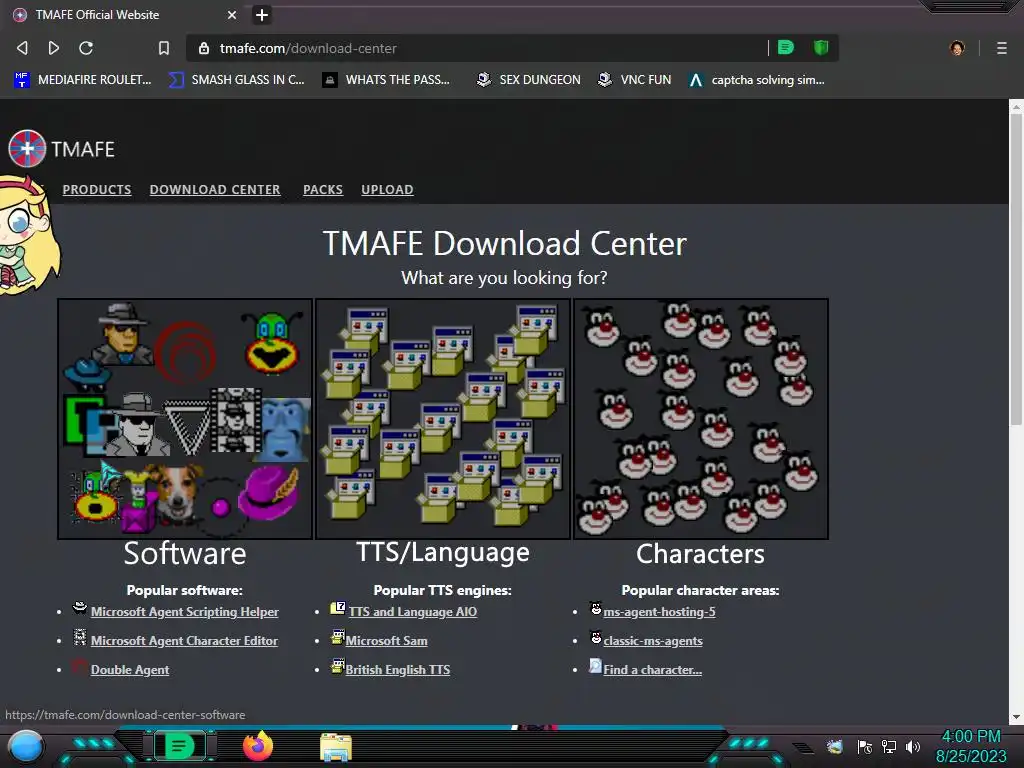Image resolution: width=1024 pixels, height=768 pixels.
Task: Go forward with the browser forward arrow
Action: coord(54,48)
